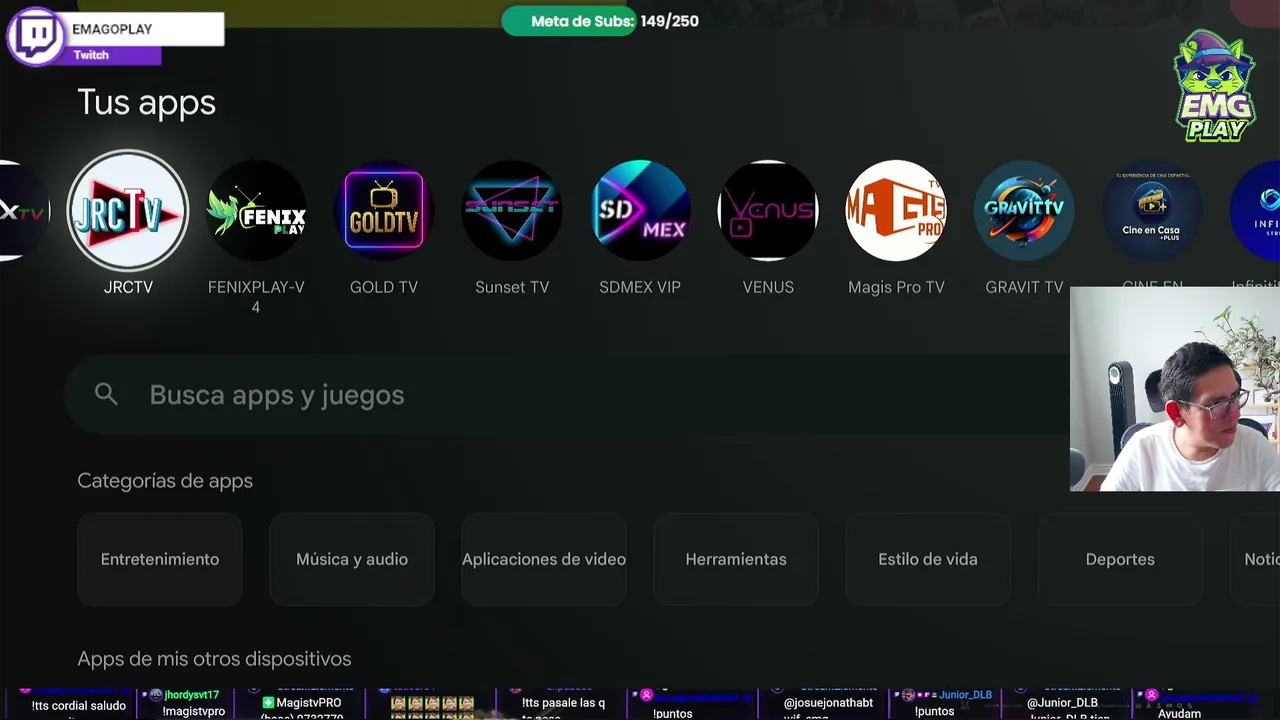
Task: Click the 'JRCTV' label under its icon
Action: (128, 287)
